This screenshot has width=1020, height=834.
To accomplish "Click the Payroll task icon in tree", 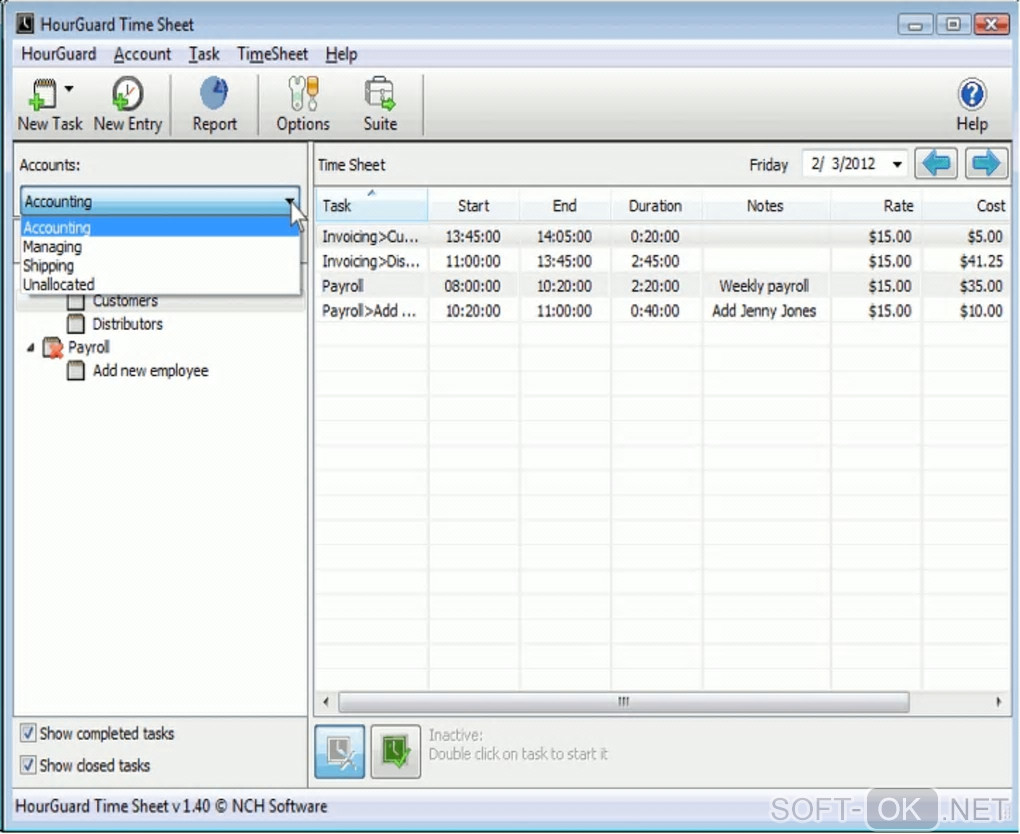I will [x=53, y=347].
